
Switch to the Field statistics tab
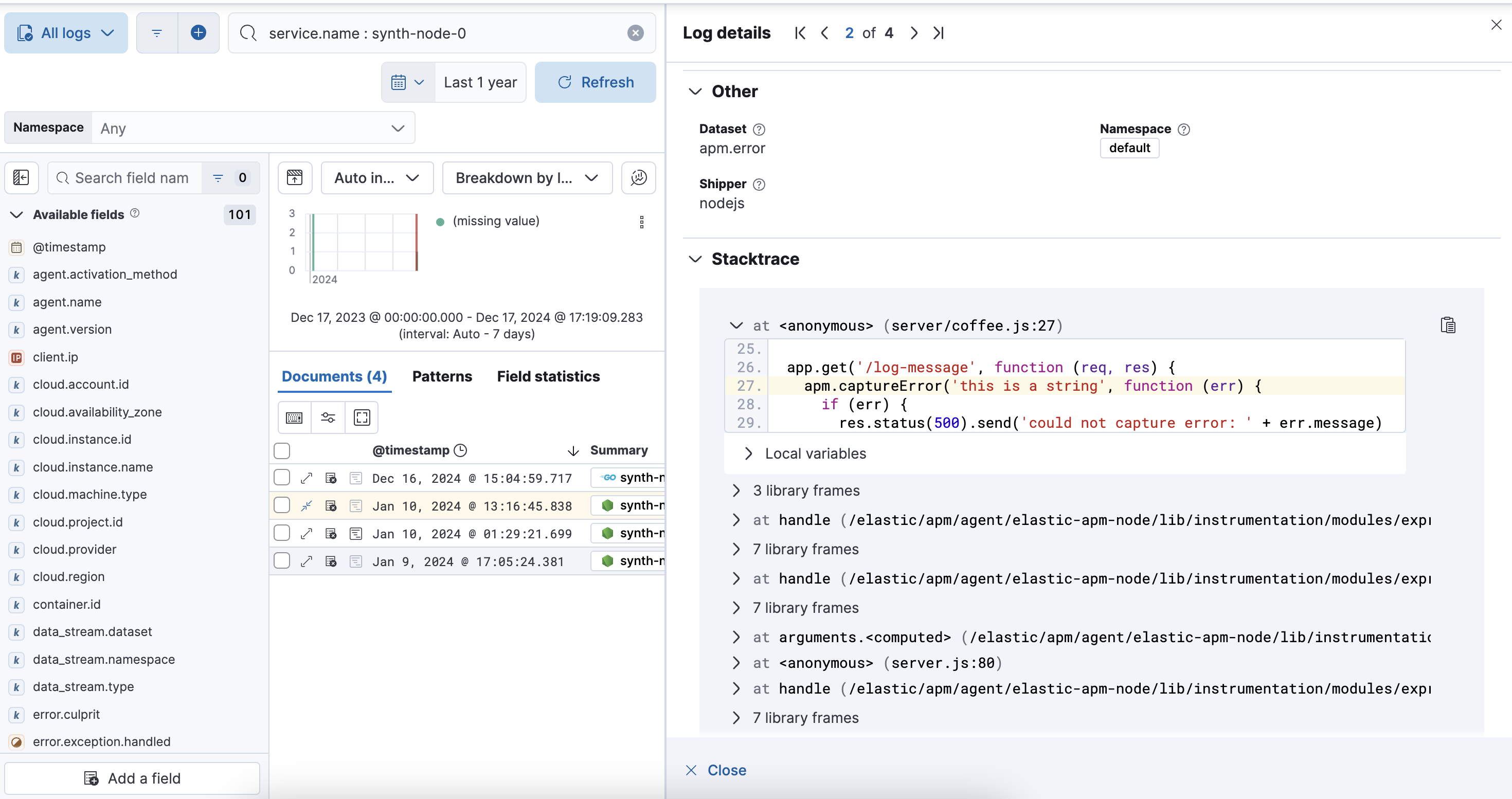point(548,376)
